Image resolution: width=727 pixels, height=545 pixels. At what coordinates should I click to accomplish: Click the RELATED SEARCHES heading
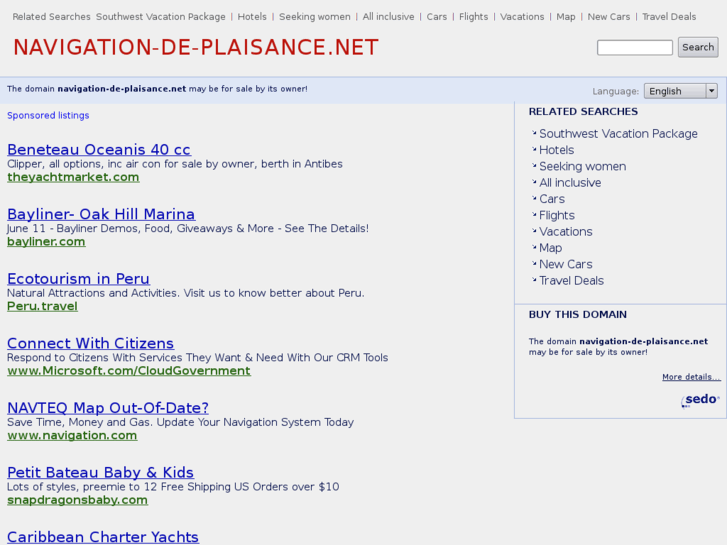tap(583, 111)
